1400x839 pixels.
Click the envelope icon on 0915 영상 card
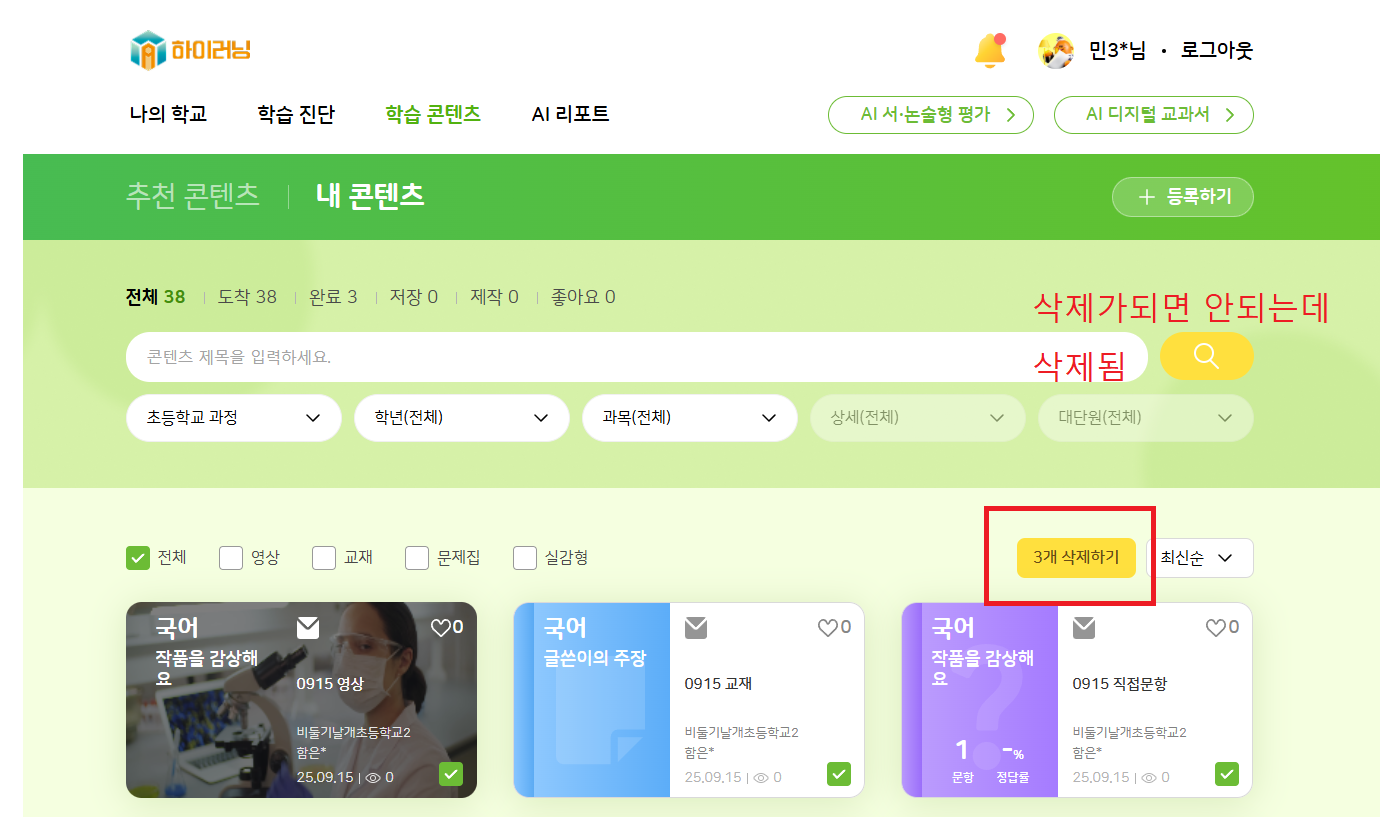(308, 627)
